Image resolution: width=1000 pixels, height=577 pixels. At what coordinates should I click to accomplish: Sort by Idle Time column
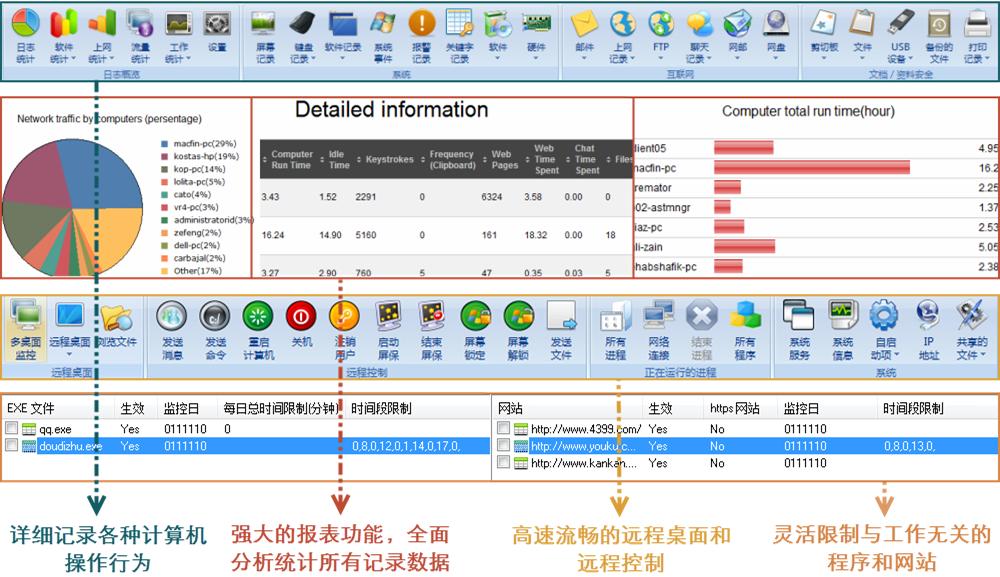click(x=335, y=159)
